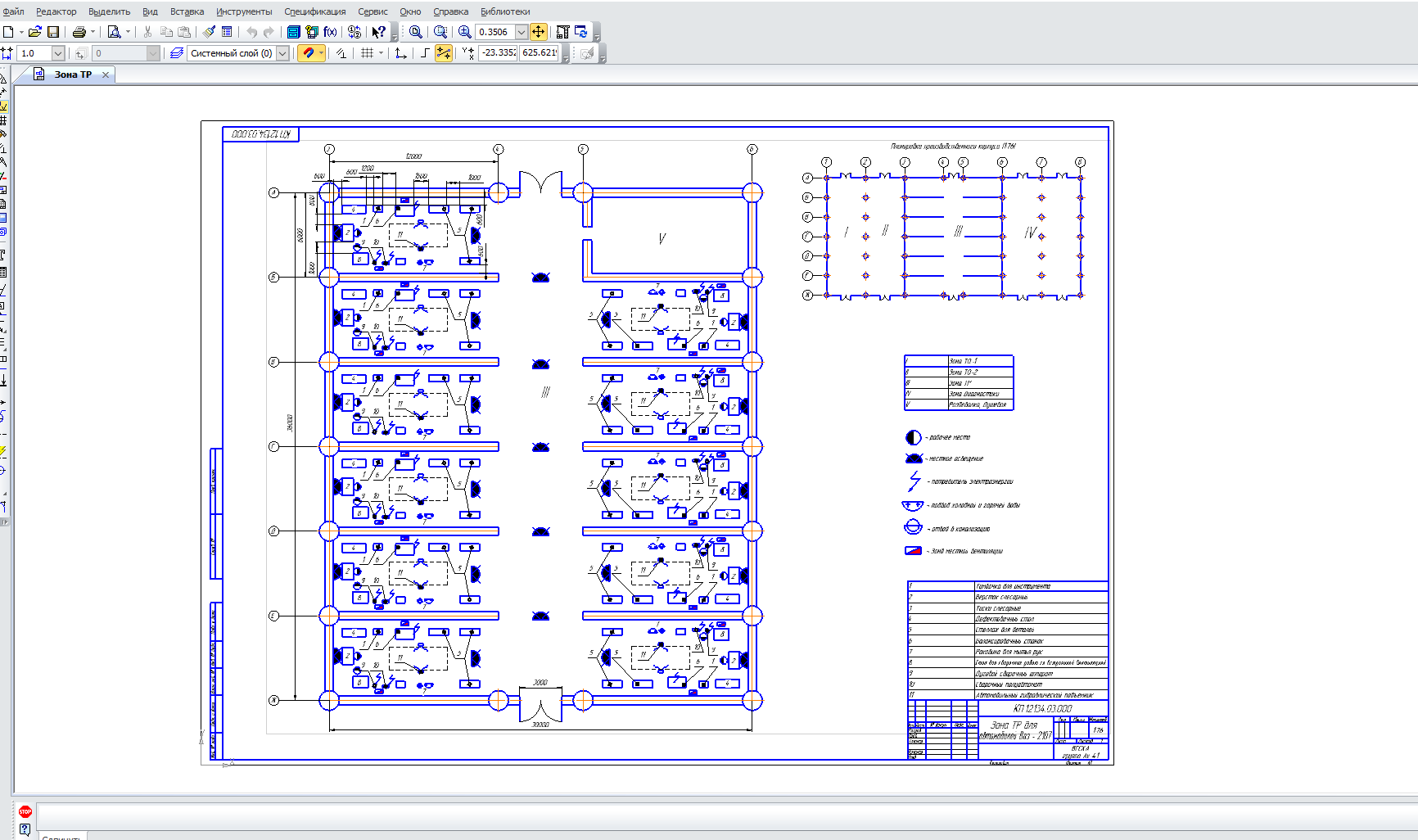Open print preview
The image size is (1418, 840).
click(115, 32)
